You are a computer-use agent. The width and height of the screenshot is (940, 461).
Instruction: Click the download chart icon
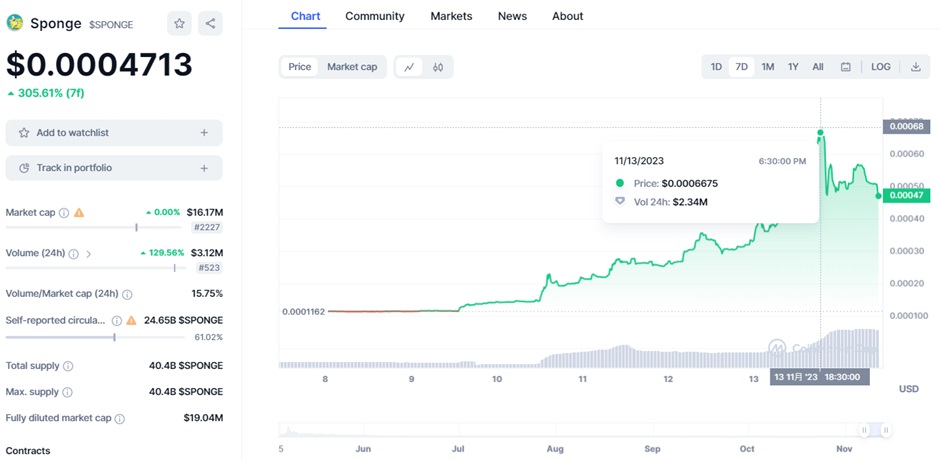click(915, 67)
